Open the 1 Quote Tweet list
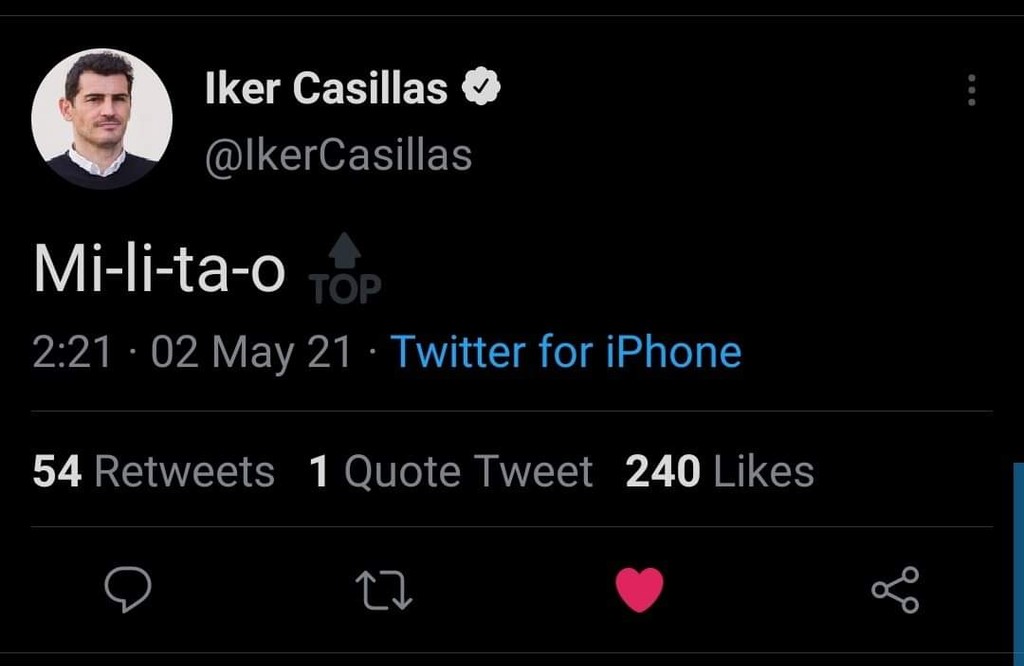Screen dimensions: 1024x666 (451, 471)
